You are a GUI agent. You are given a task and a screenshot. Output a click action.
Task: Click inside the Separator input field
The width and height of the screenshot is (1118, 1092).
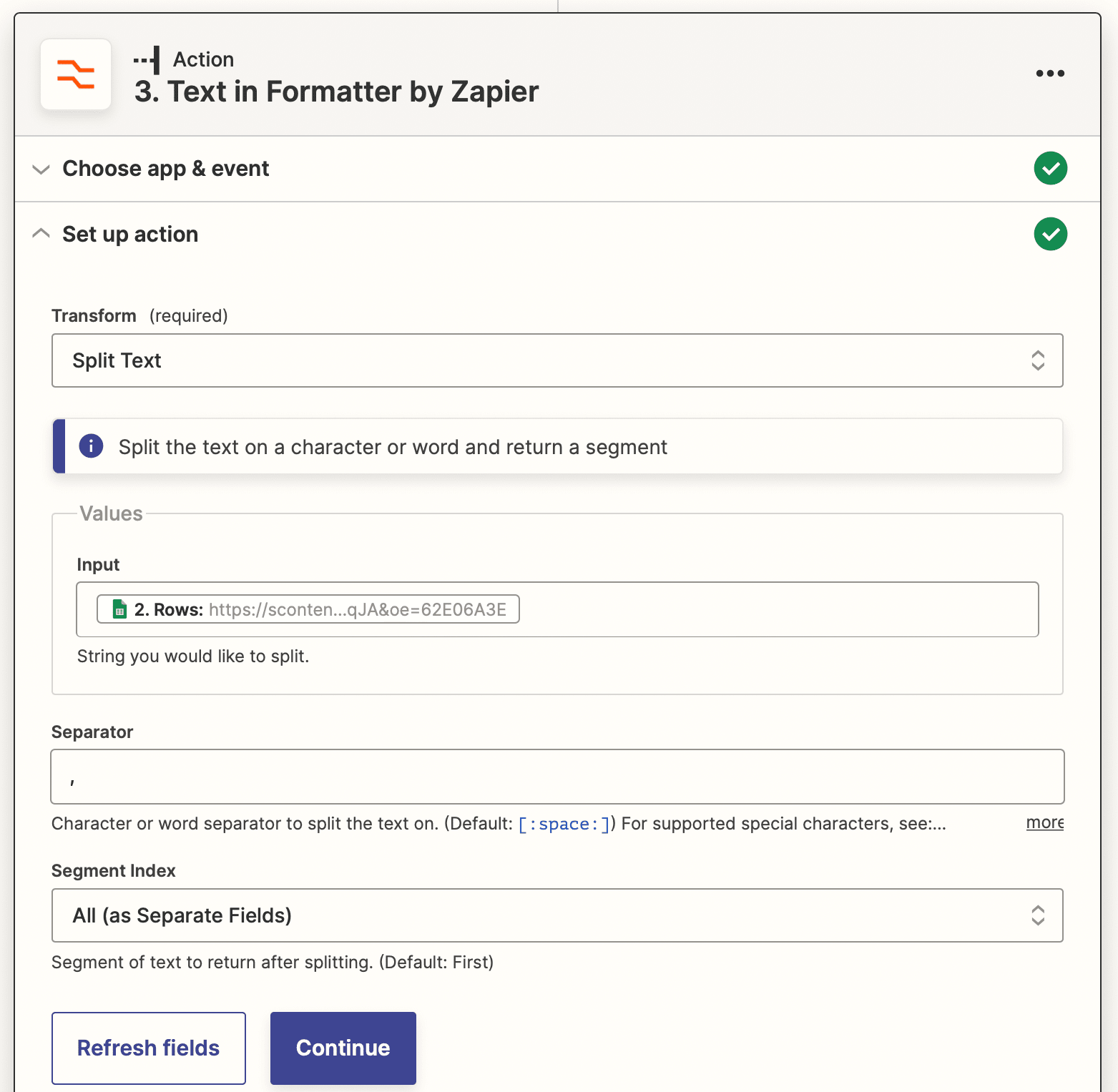tap(557, 777)
